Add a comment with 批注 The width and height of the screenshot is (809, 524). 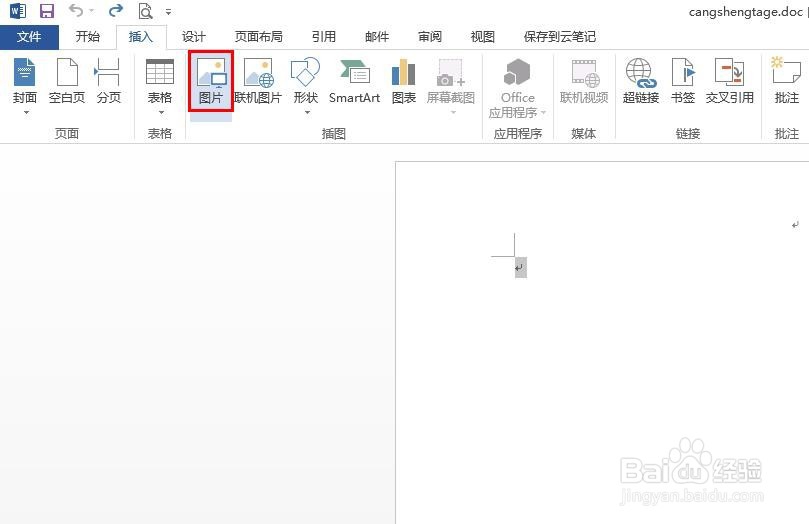[x=786, y=80]
